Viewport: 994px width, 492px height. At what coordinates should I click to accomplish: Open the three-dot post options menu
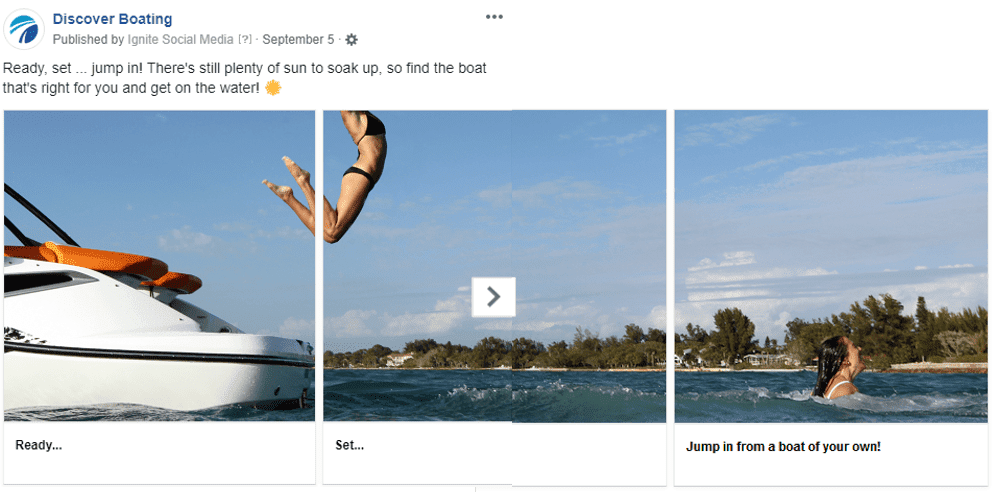click(494, 16)
